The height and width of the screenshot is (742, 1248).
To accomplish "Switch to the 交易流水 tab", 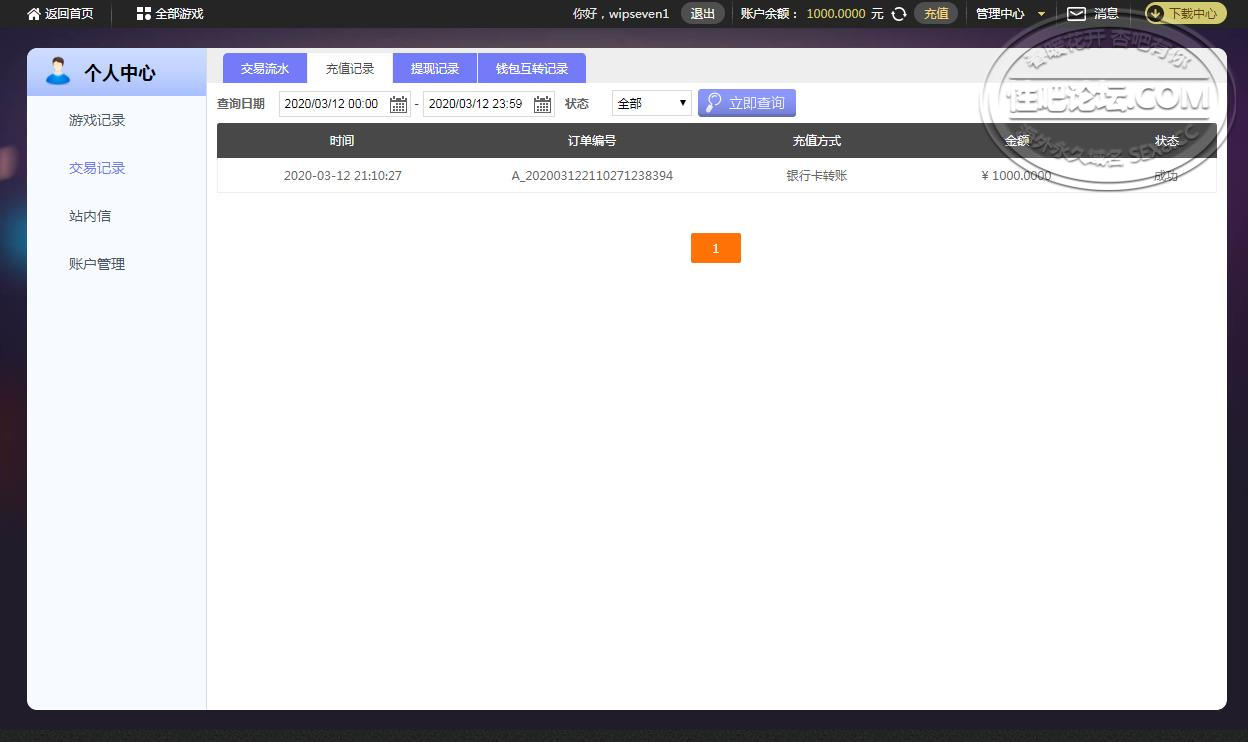I will coord(265,68).
